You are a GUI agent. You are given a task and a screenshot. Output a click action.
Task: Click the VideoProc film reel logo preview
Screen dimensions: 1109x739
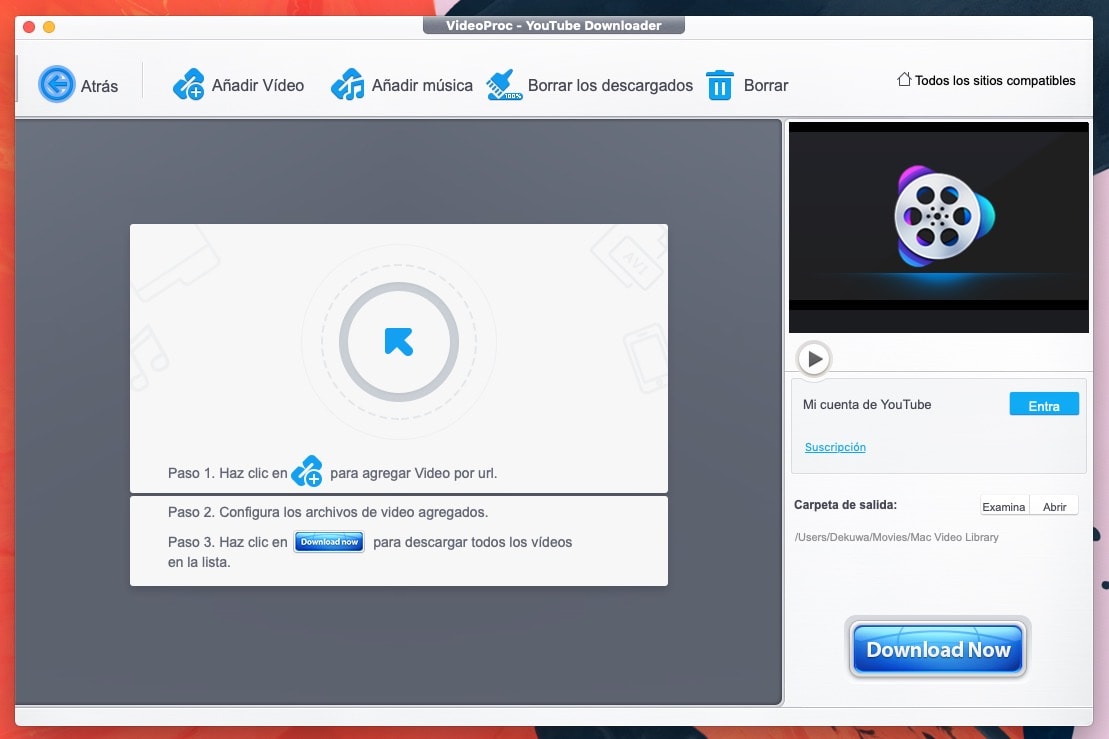(943, 216)
